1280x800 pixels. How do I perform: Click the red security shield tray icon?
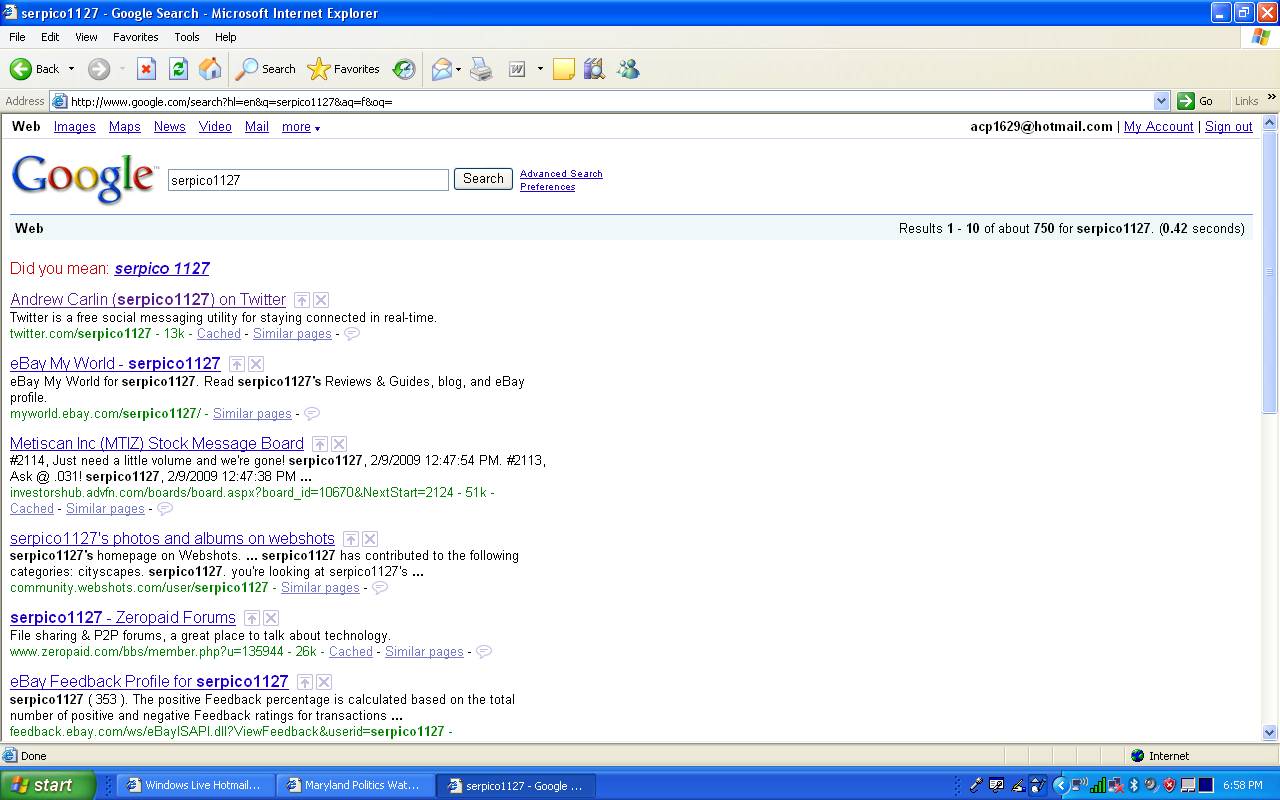(1170, 785)
